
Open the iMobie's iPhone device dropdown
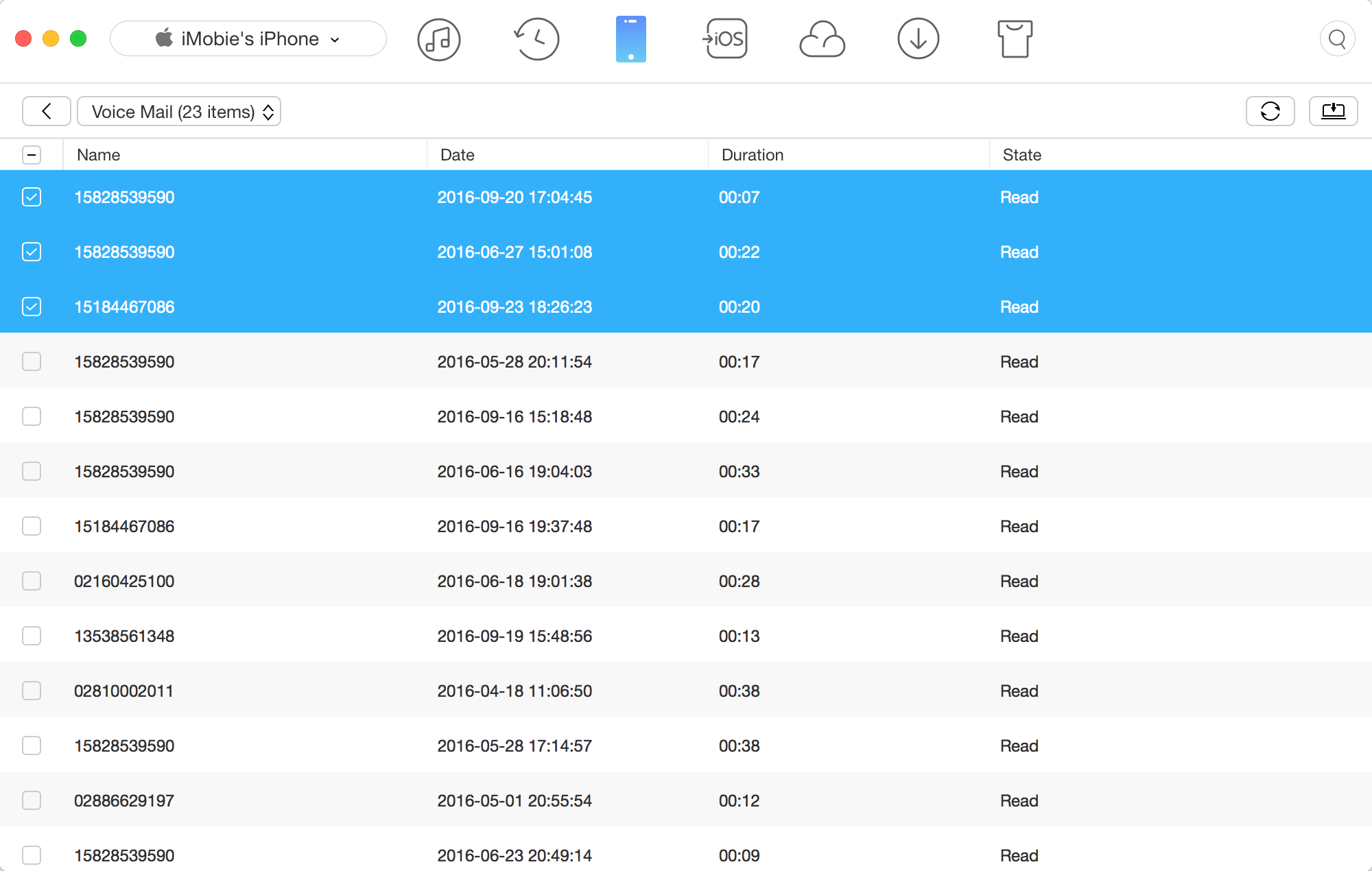click(x=248, y=38)
